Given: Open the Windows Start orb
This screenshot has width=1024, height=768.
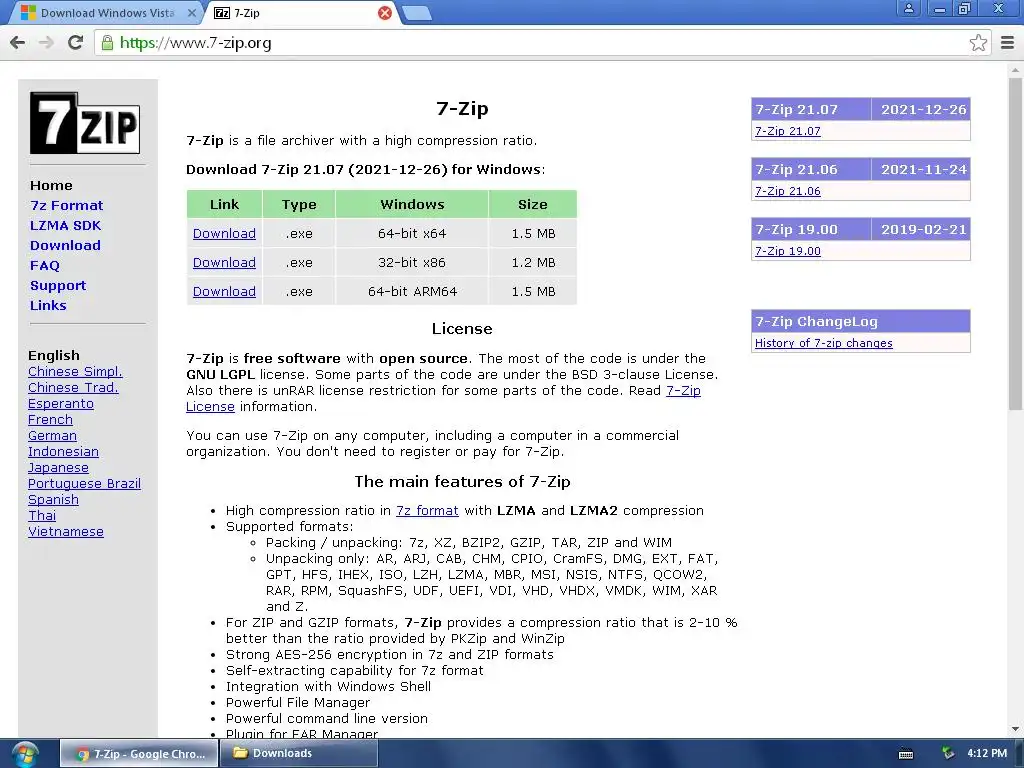Looking at the screenshot, I should tap(24, 754).
